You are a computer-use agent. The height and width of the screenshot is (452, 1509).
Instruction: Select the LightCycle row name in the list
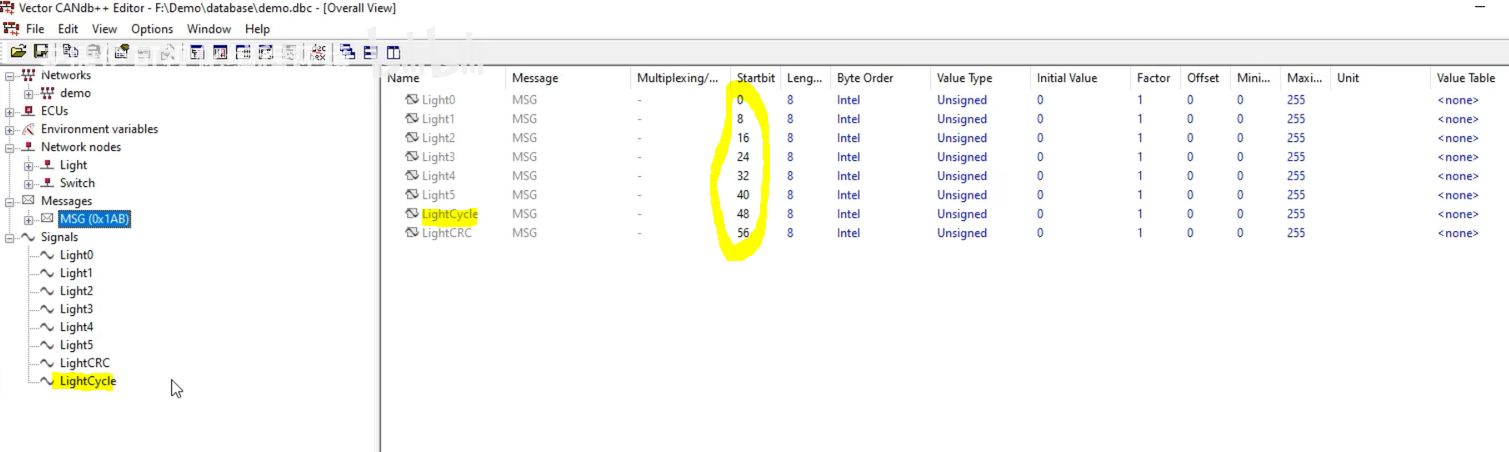tap(450, 214)
